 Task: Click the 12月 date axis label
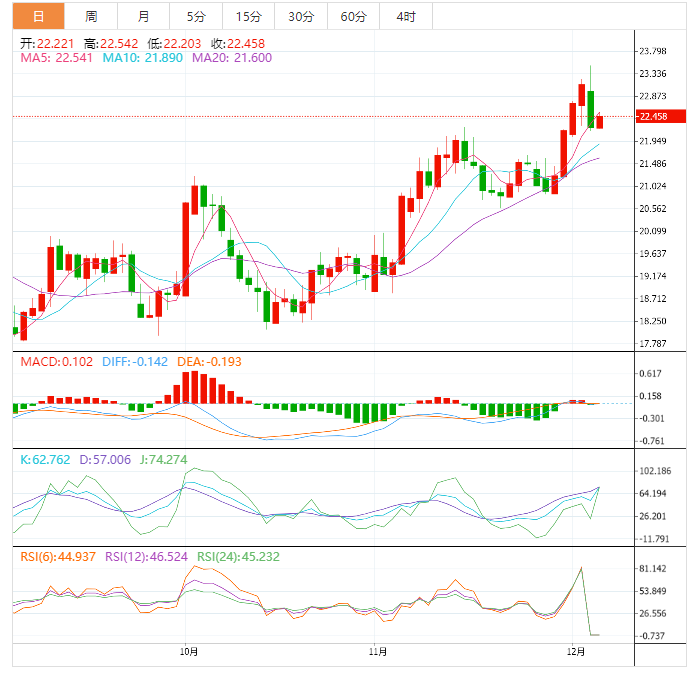[576, 652]
